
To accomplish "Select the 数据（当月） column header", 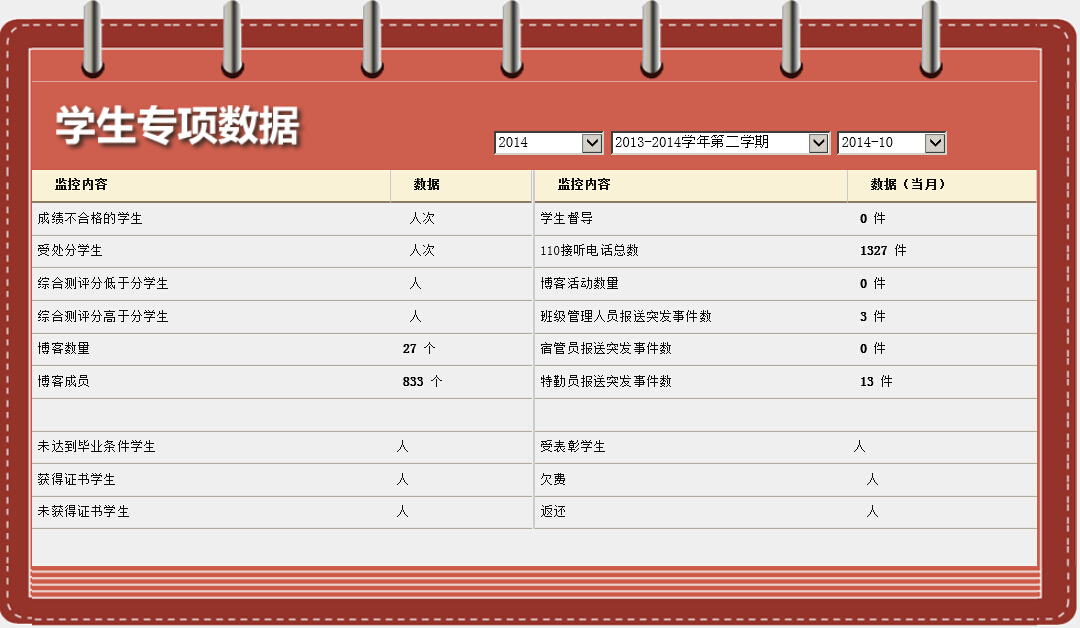I will [x=907, y=185].
